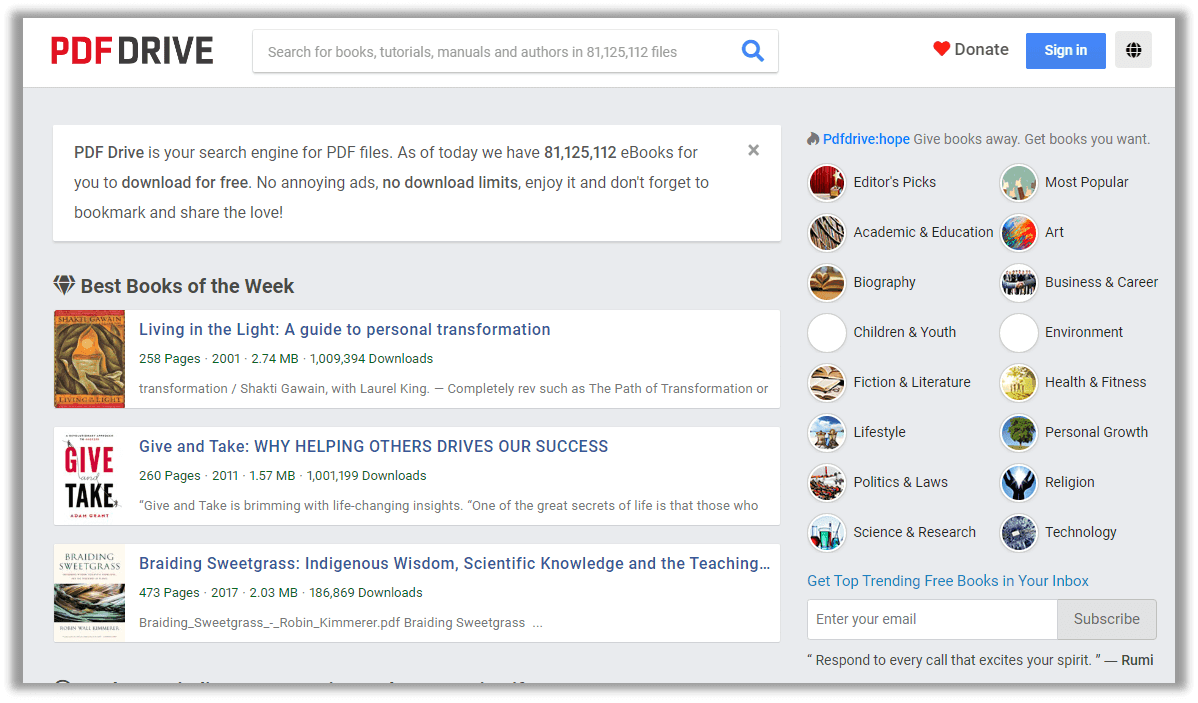Click the Business & Career category icon
Image resolution: width=1198 pixels, height=703 pixels.
[1018, 283]
